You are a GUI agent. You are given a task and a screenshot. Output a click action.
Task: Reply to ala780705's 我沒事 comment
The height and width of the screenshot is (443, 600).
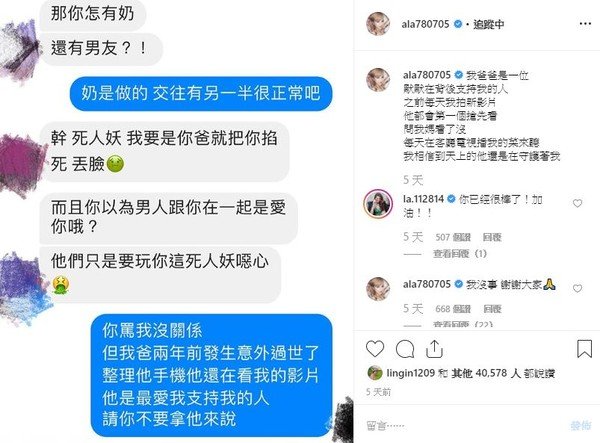(x=492, y=309)
